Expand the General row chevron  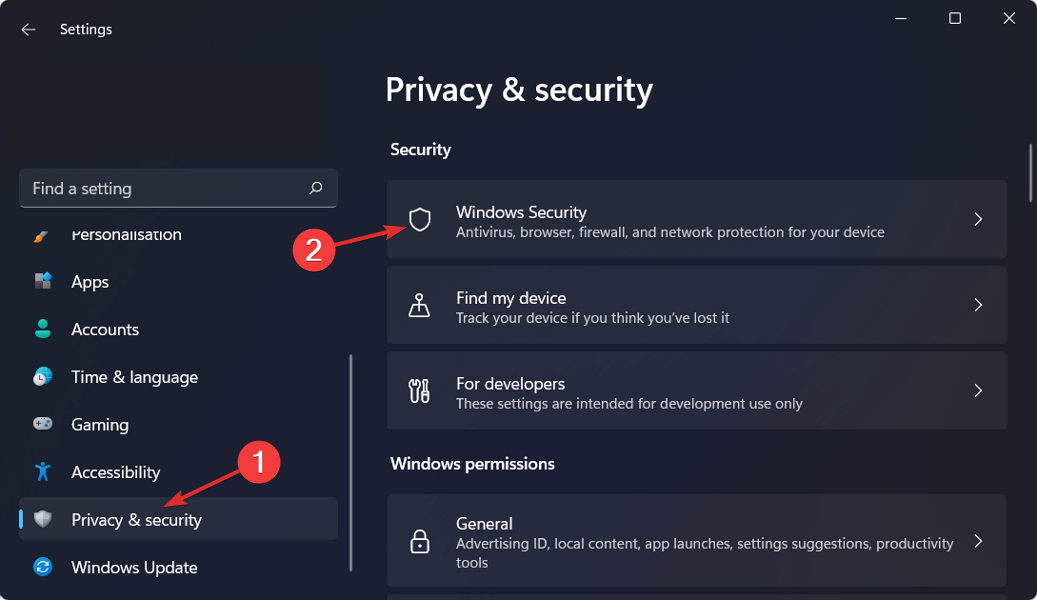[978, 541]
